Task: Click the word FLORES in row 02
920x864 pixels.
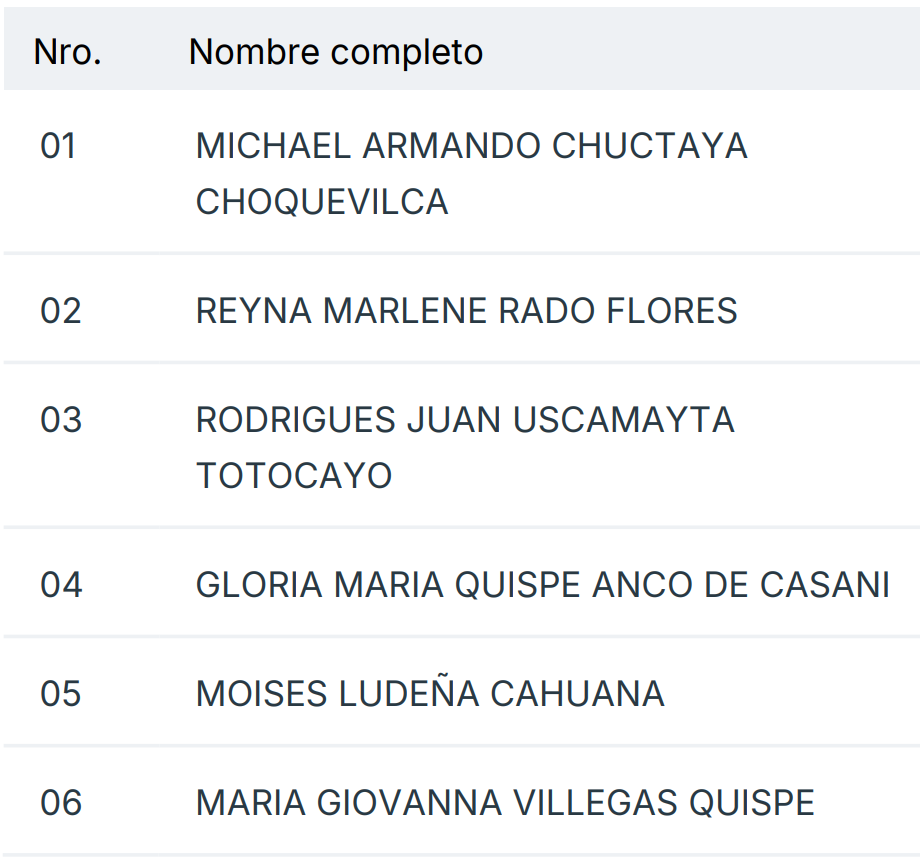Action: [x=672, y=311]
